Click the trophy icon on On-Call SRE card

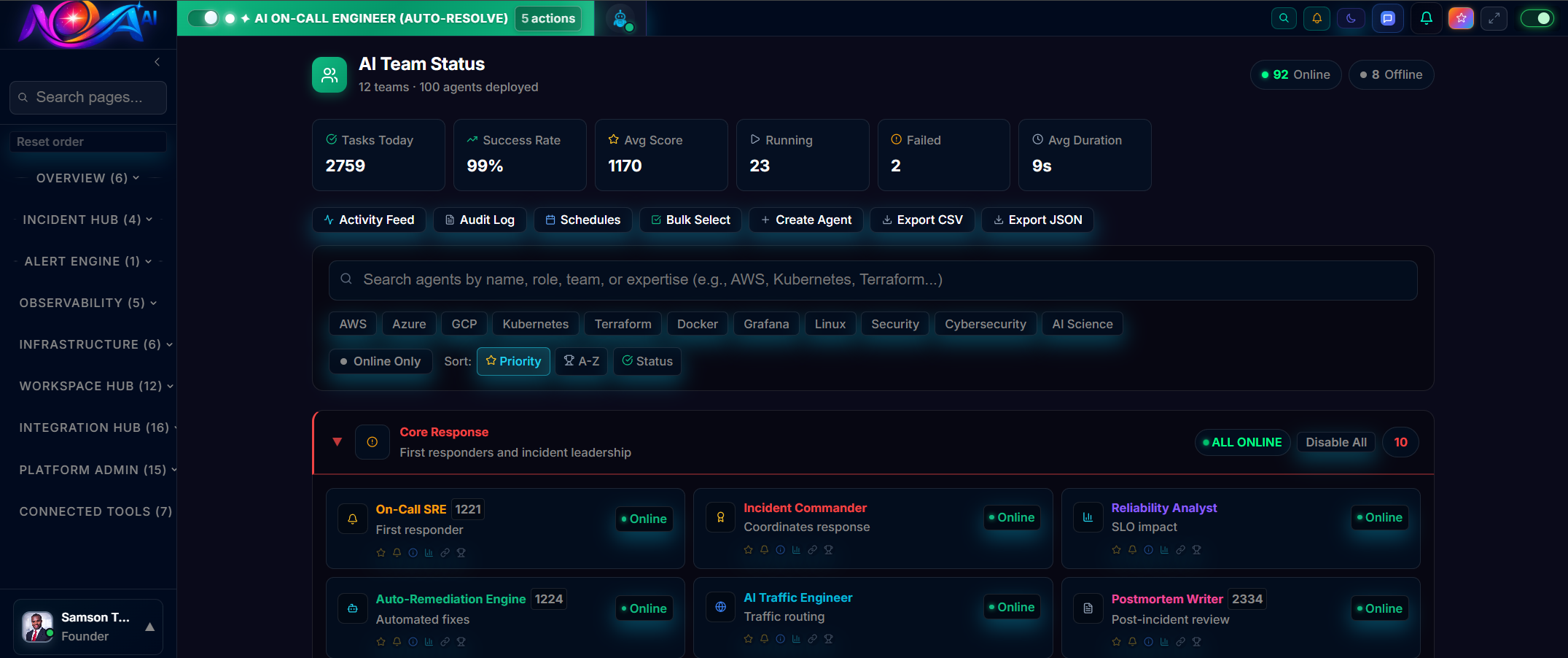pyautogui.click(x=461, y=552)
